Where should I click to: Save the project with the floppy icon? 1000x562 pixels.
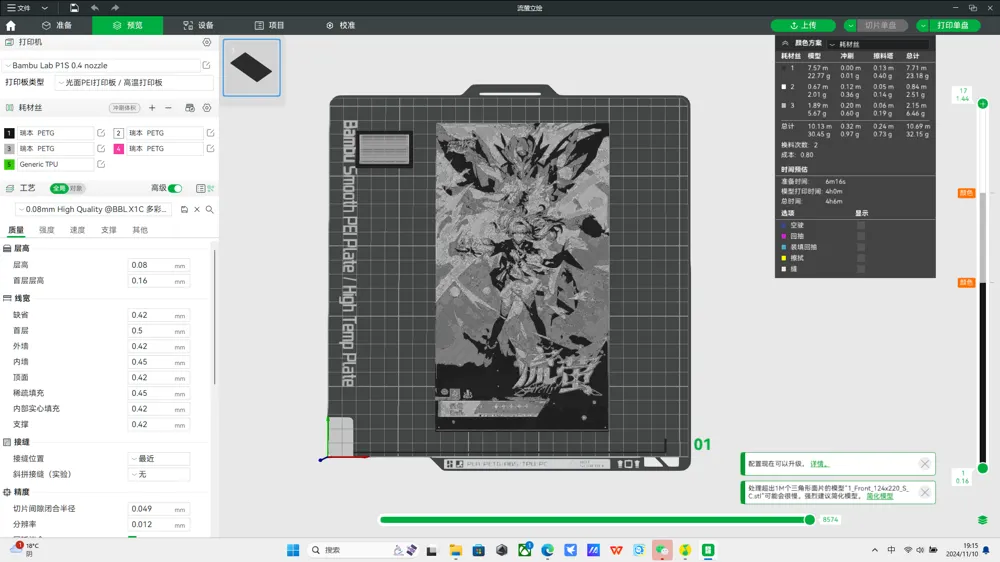point(74,8)
